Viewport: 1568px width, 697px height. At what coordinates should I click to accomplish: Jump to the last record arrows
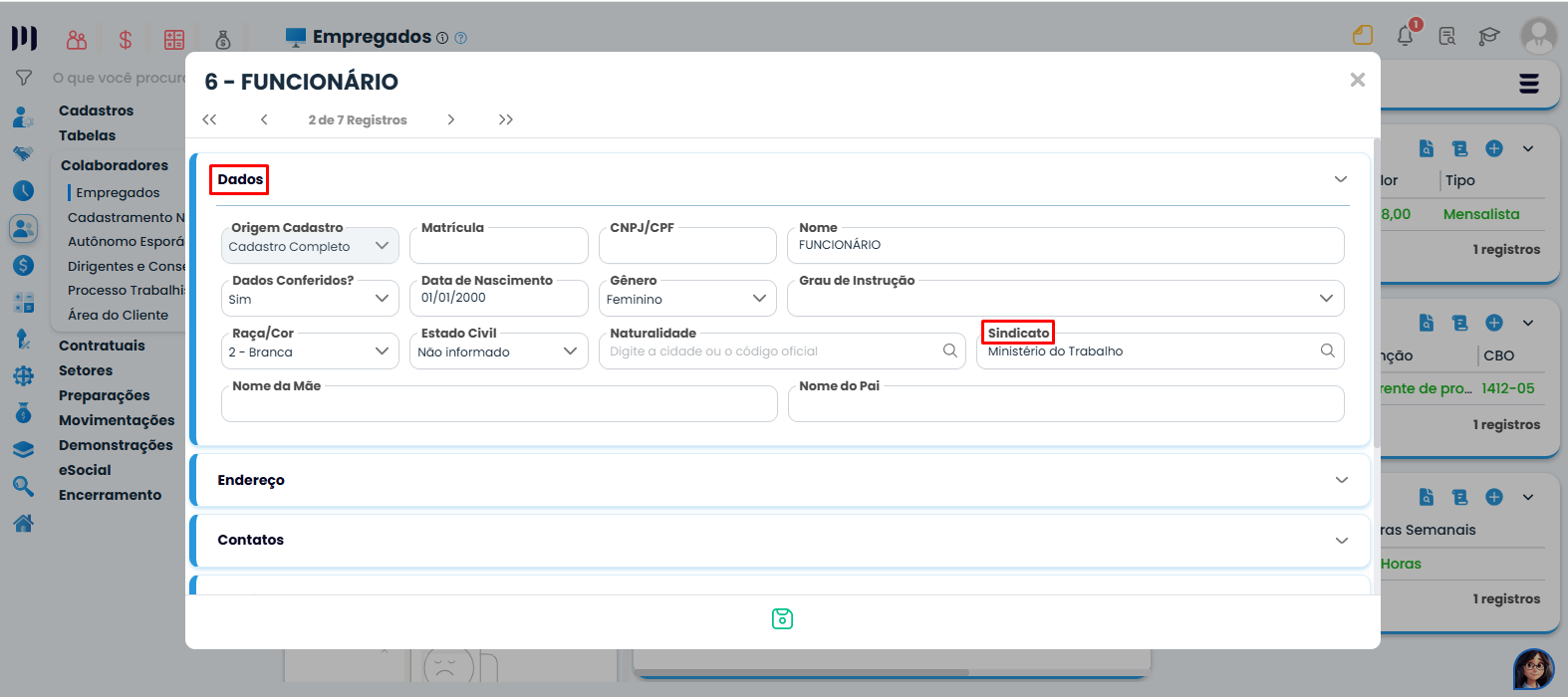506,119
